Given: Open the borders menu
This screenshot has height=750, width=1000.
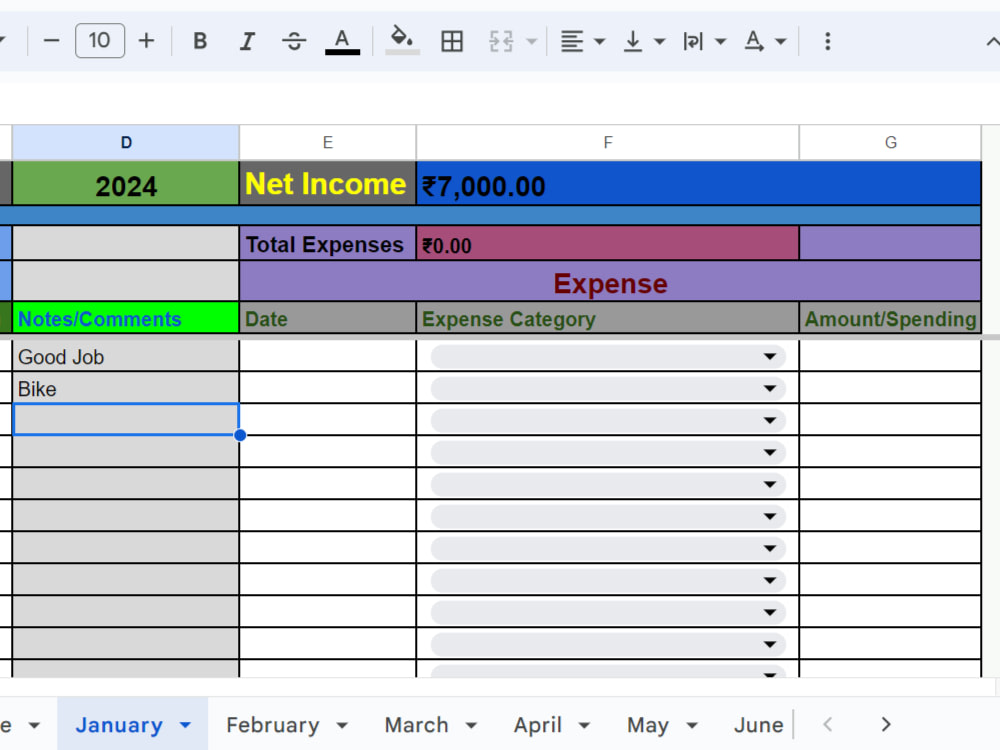Looking at the screenshot, I should [452, 41].
